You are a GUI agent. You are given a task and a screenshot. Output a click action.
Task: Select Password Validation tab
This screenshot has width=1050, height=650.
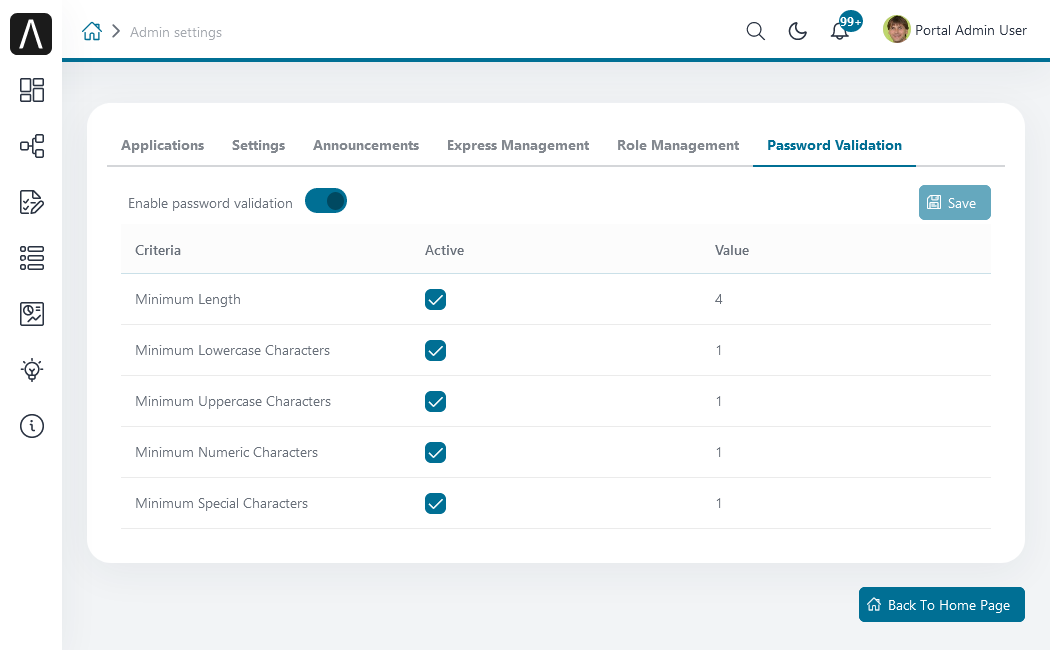(834, 145)
